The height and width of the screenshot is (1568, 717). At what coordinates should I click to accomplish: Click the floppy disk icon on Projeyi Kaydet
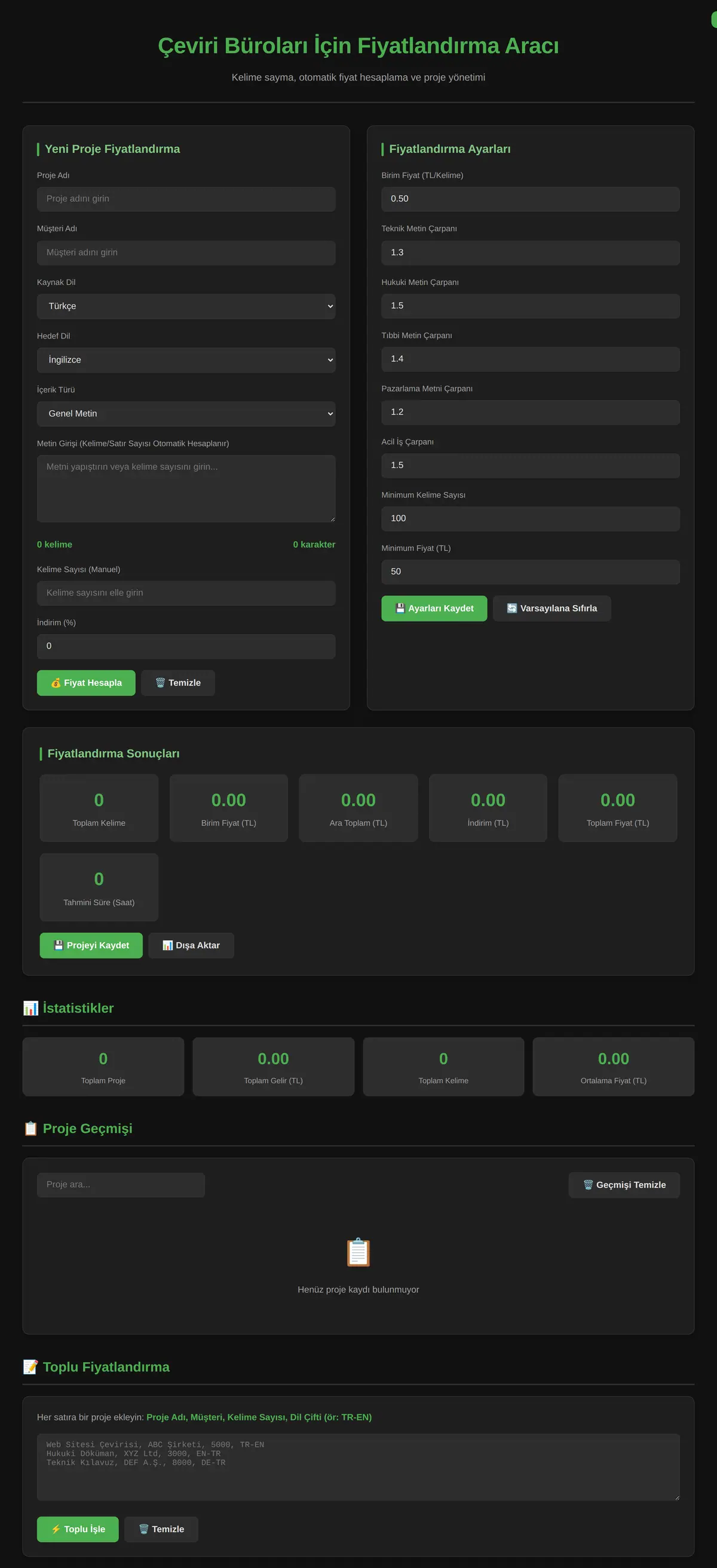pyautogui.click(x=59, y=945)
